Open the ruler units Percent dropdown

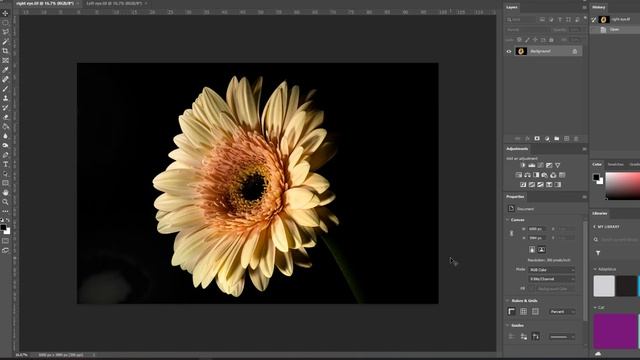click(x=562, y=312)
